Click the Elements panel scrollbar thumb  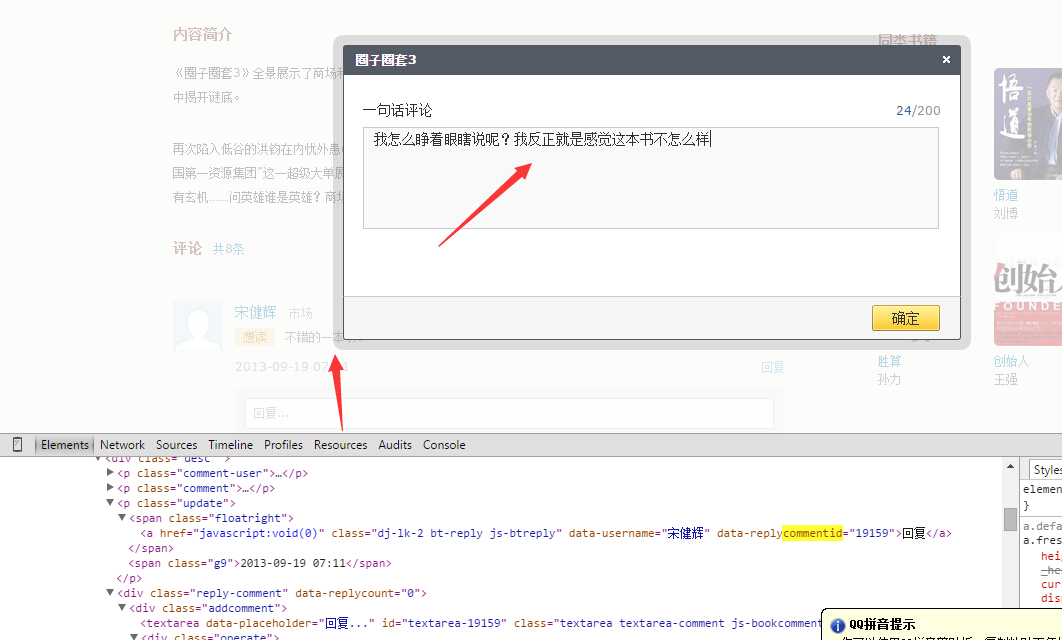(1010, 519)
